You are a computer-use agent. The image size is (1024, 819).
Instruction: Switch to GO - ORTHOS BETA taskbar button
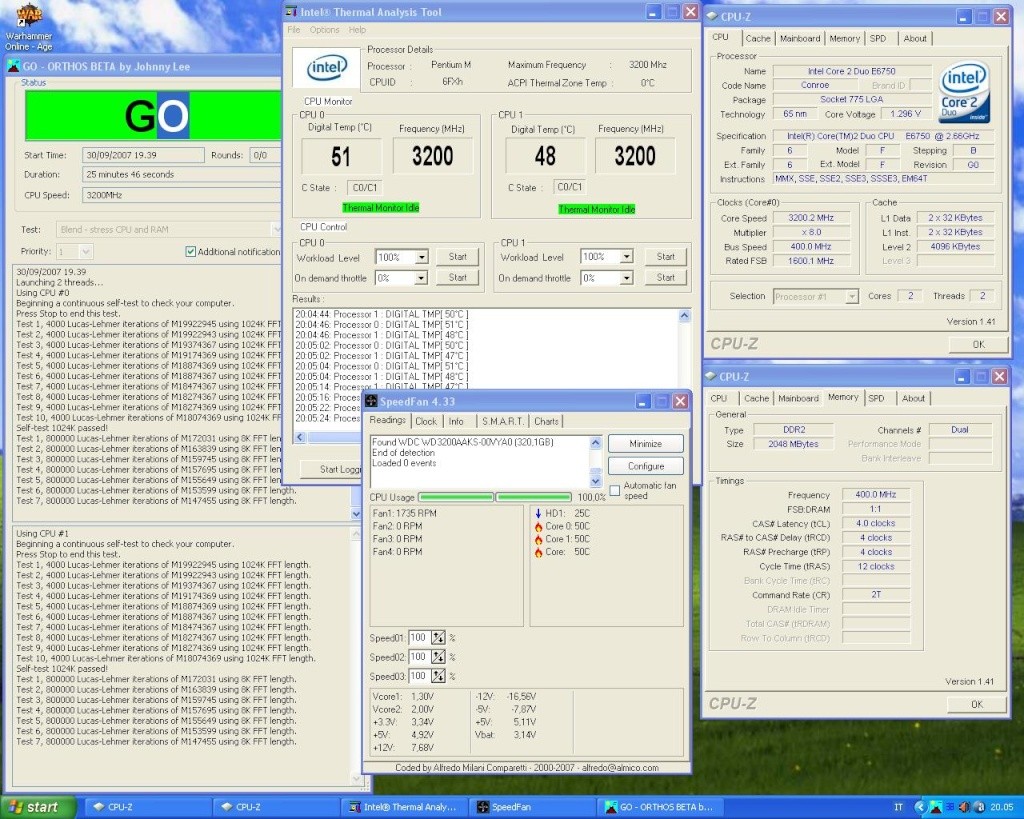pyautogui.click(x=661, y=807)
